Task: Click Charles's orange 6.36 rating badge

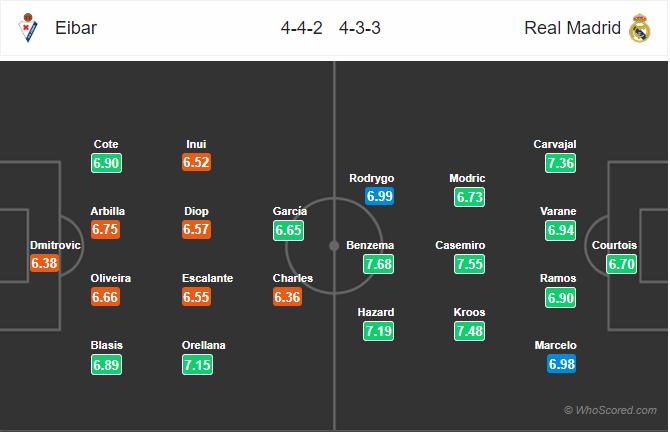Action: coord(287,297)
